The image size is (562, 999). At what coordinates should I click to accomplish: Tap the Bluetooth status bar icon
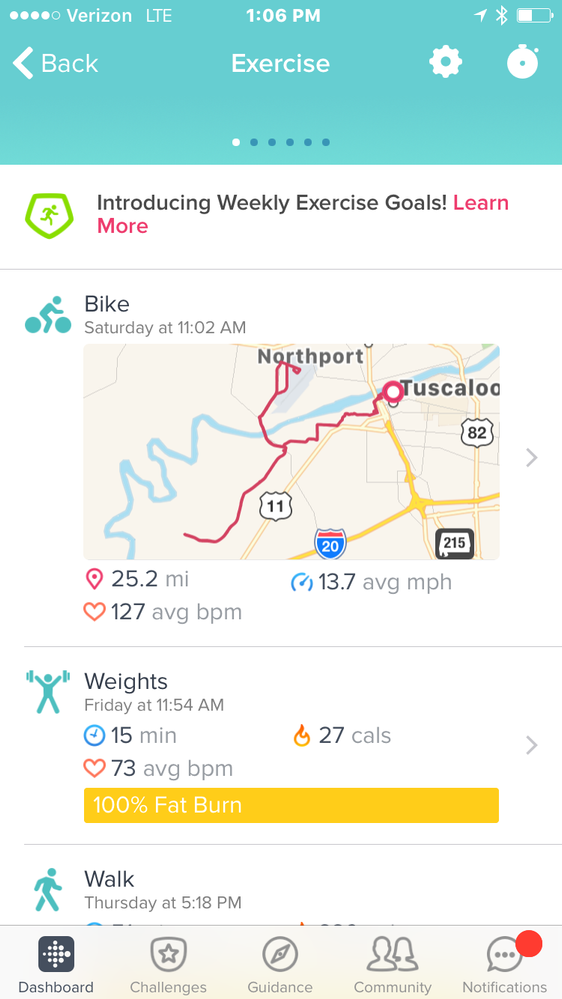[501, 15]
